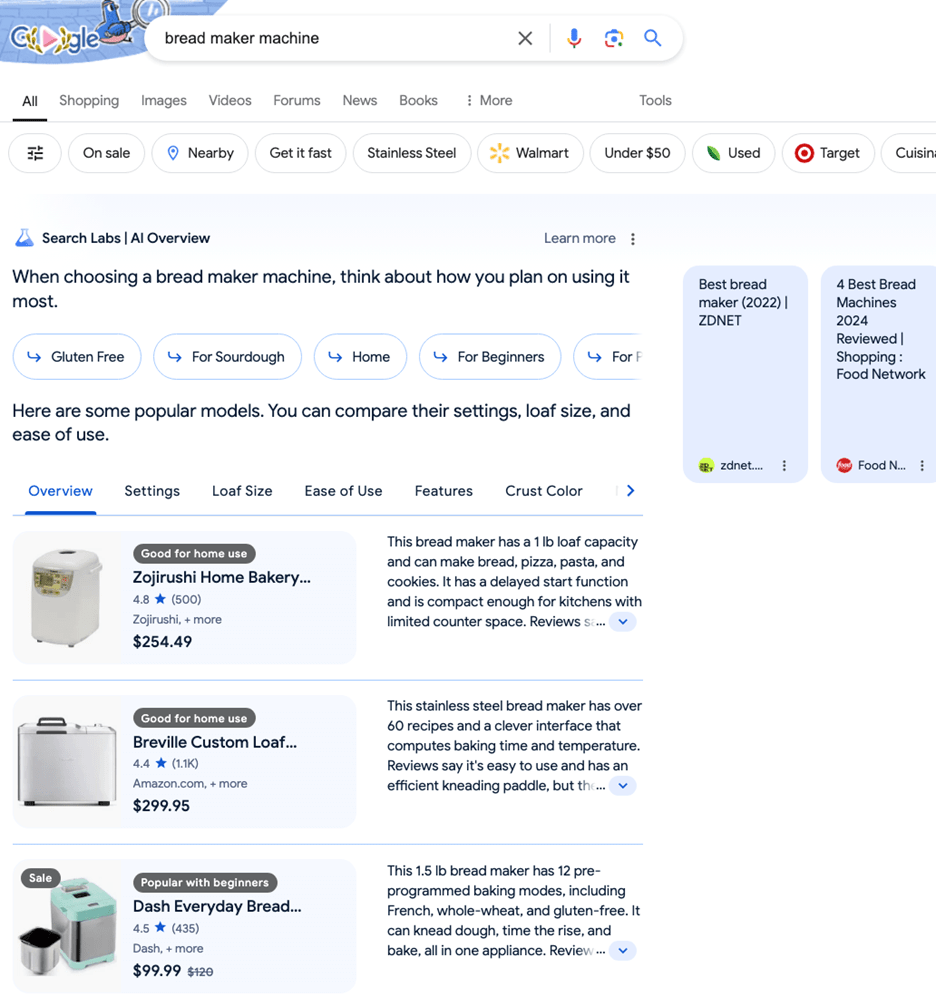936x996 pixels.
Task: Clear the search box text
Action: point(525,38)
